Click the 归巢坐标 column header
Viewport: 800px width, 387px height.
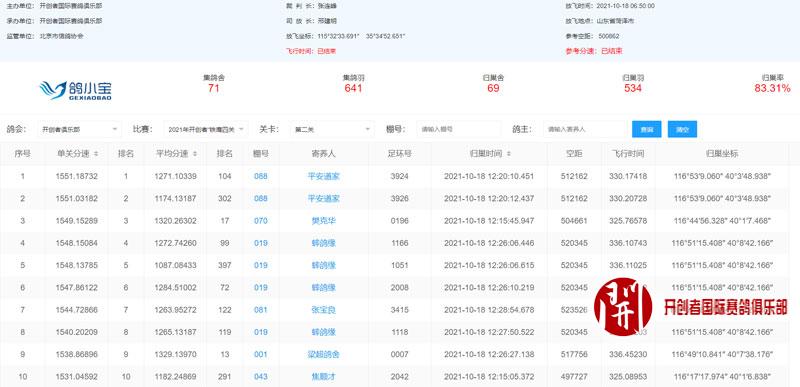[x=722, y=153]
